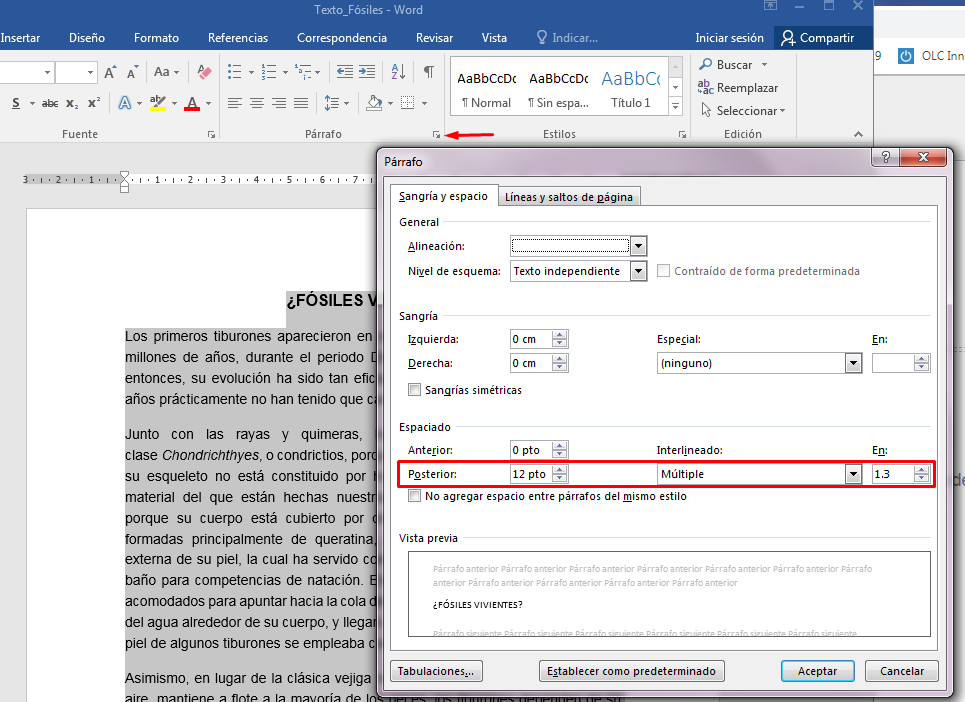
Task: Switch to Líneas y saltos de página tab
Action: [568, 197]
